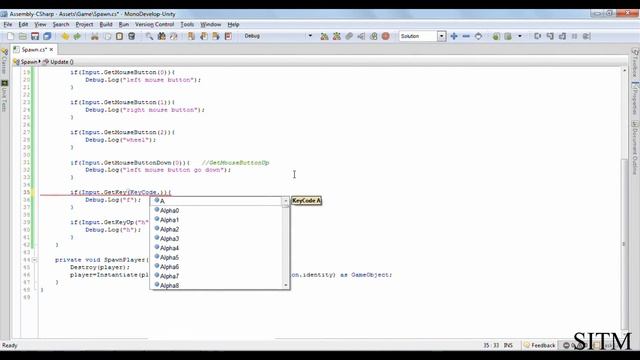Screen dimensions: 640x360
Task: Click line number 35 in the gutter
Action: 27,192
